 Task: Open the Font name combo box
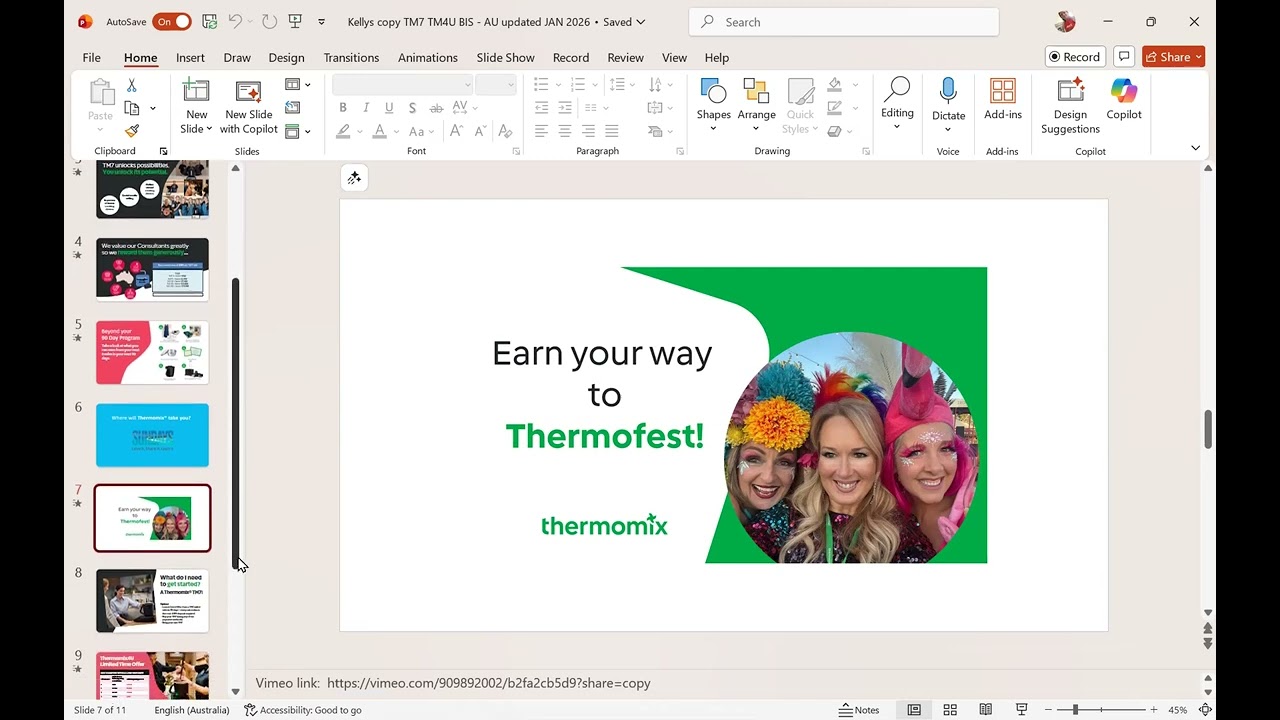(402, 85)
